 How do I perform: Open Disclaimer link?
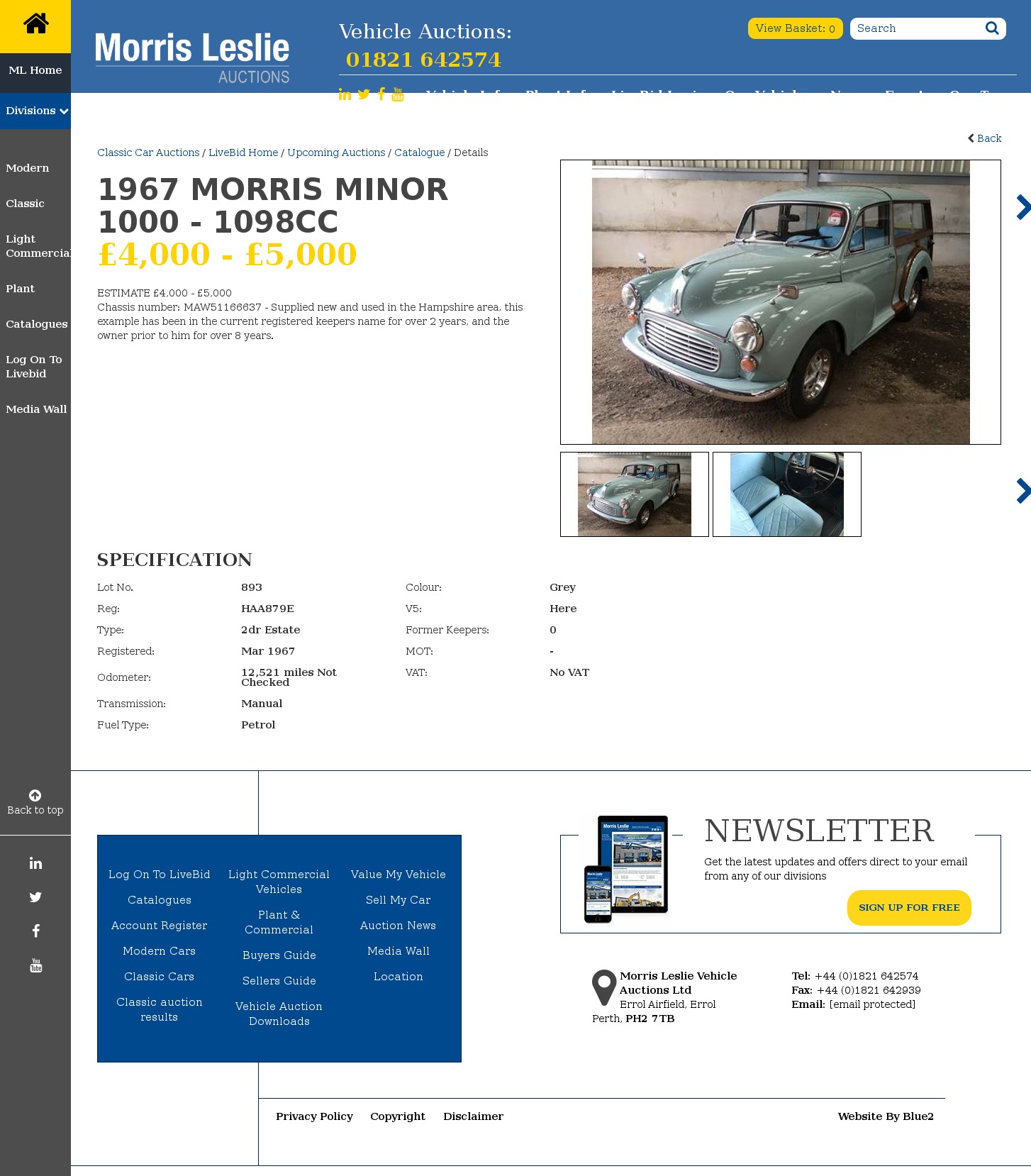pyautogui.click(x=474, y=1116)
